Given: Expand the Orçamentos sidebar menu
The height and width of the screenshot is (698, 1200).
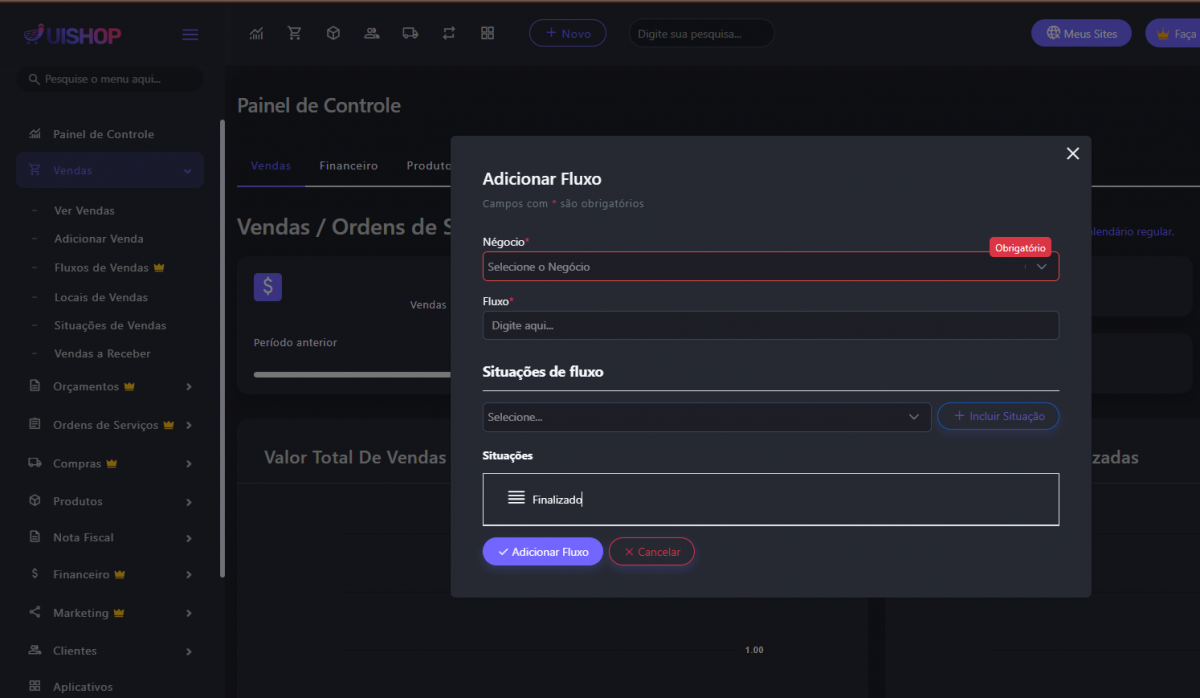Looking at the screenshot, I should (x=110, y=387).
